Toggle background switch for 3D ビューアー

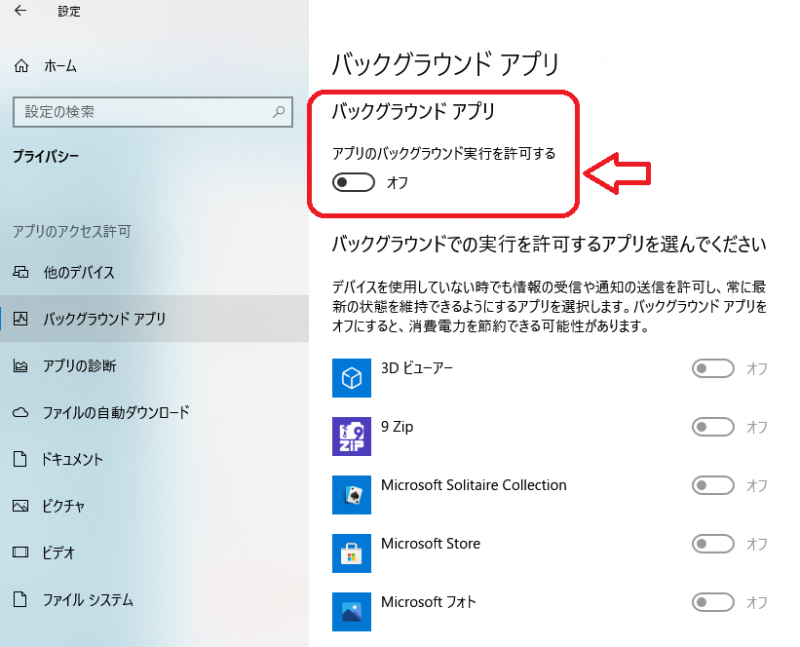click(713, 369)
